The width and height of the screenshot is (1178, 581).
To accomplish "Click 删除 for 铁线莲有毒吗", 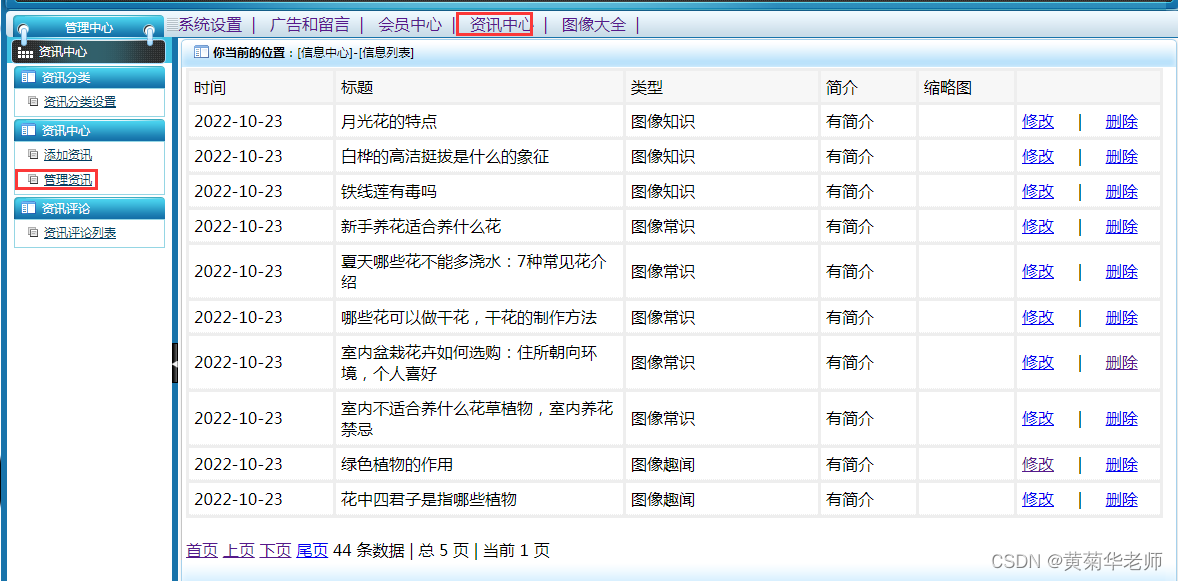I will [x=1121, y=192].
